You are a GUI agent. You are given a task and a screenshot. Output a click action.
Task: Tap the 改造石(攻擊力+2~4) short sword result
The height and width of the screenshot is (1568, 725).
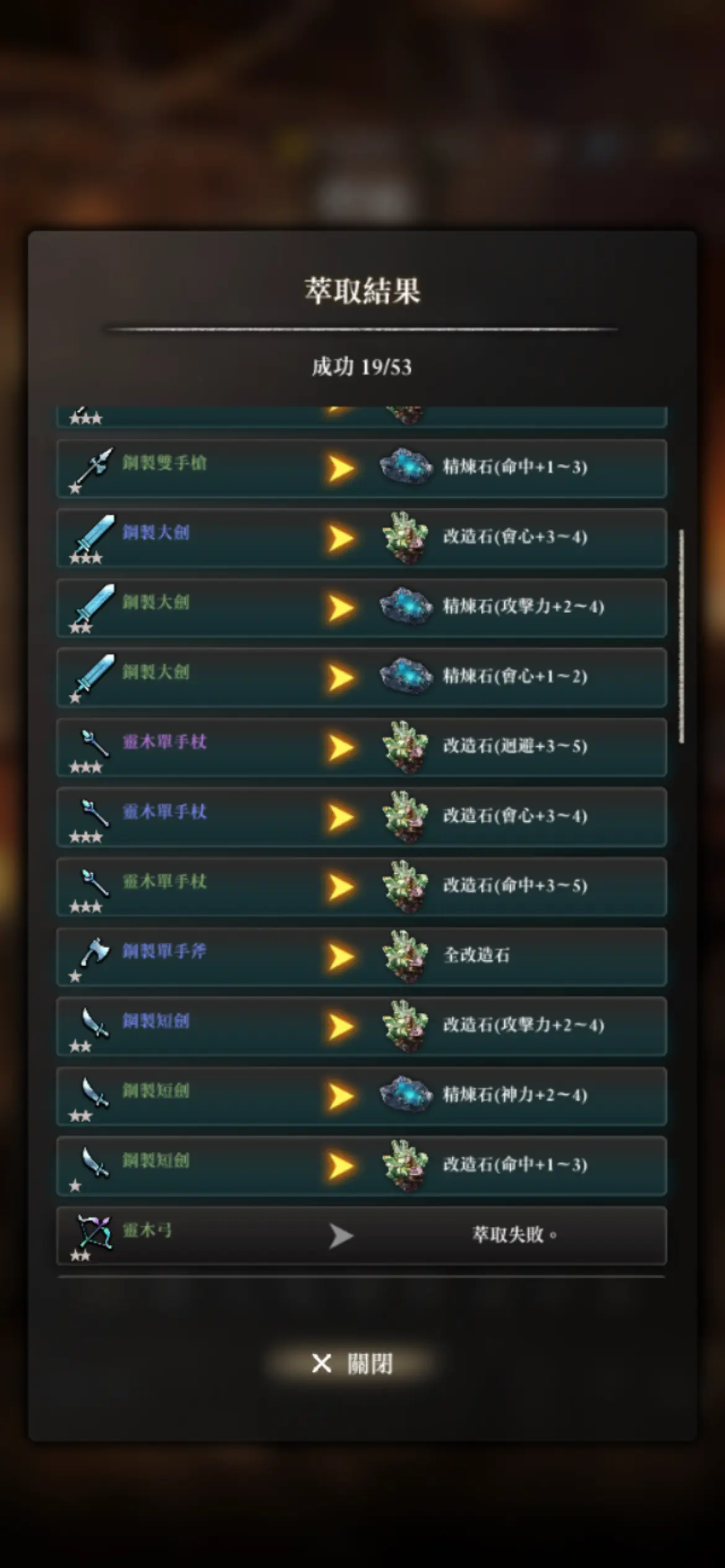pos(523,1025)
